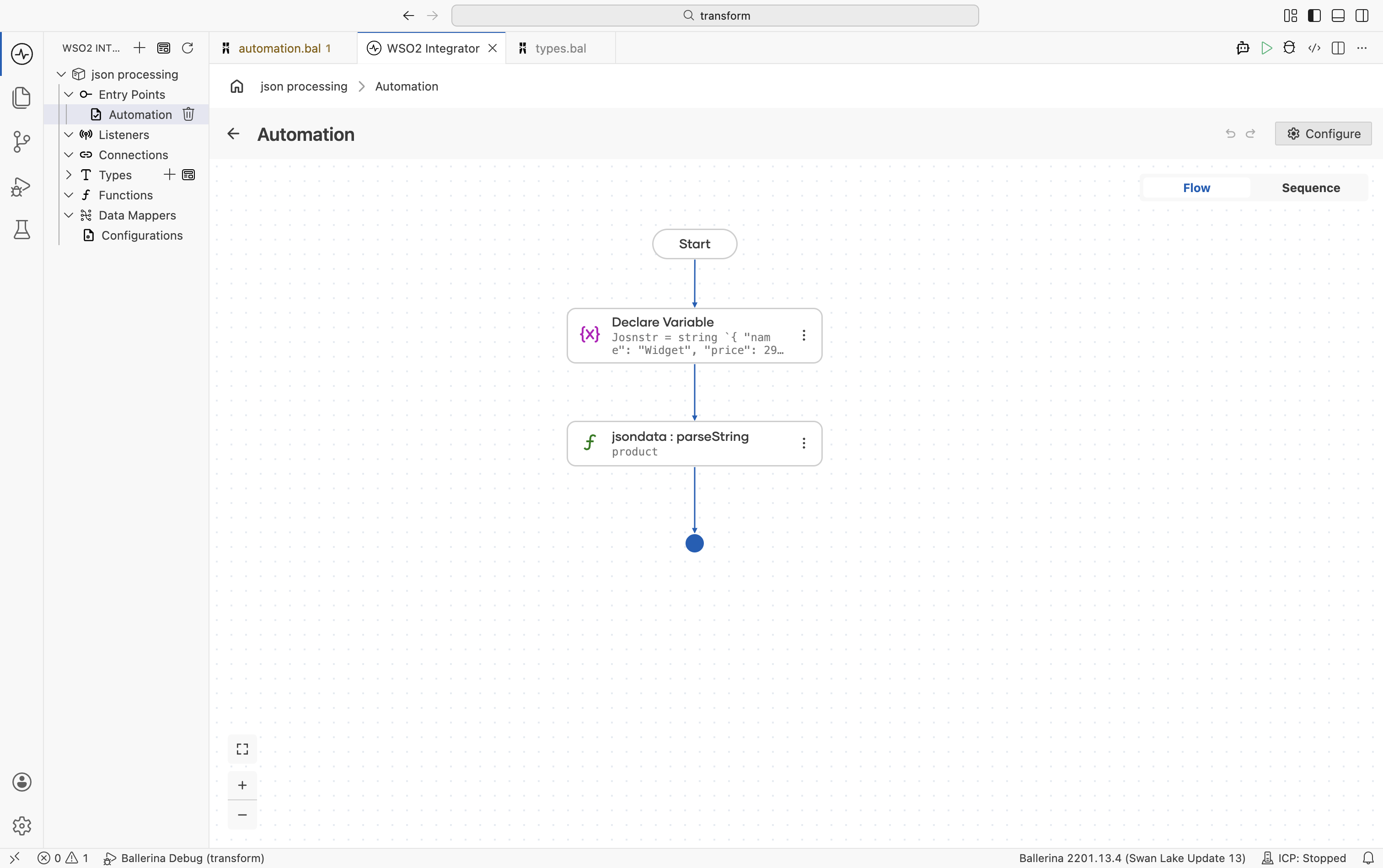Open Configurations in the project tree
Viewport: 1383px width, 868px height.
(x=142, y=235)
